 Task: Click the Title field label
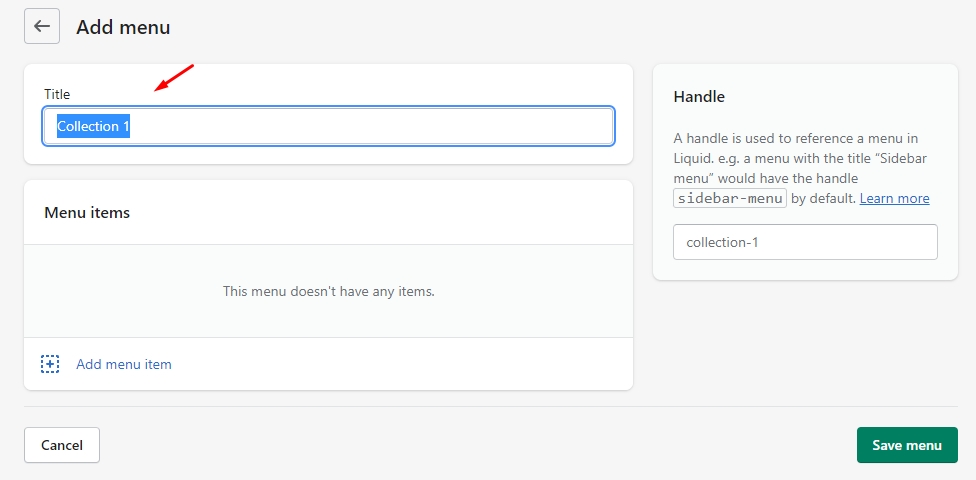57,94
